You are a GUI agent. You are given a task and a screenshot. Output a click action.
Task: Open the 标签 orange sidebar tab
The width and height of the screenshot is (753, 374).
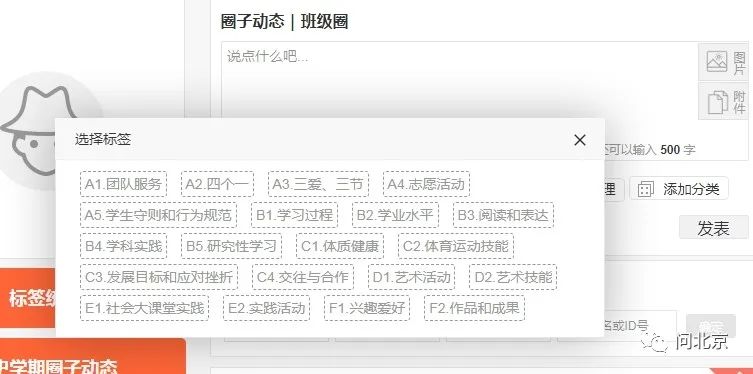pyautogui.click(x=28, y=298)
